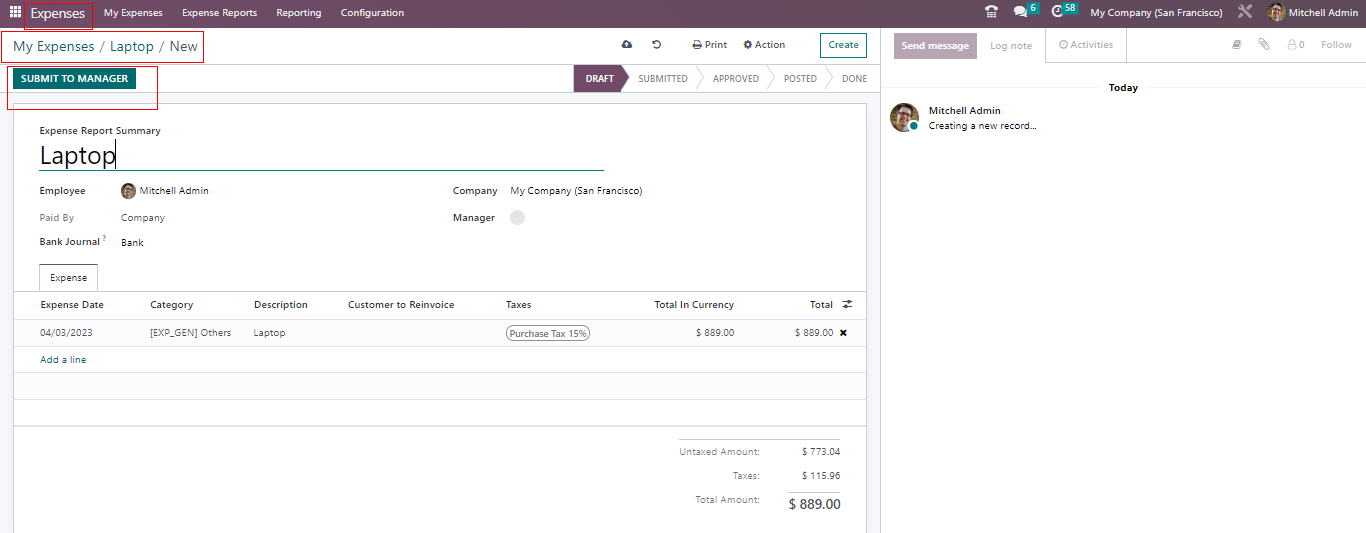Click the Add a line link
Image resolution: width=1366 pixels, height=533 pixels.
[63, 360]
